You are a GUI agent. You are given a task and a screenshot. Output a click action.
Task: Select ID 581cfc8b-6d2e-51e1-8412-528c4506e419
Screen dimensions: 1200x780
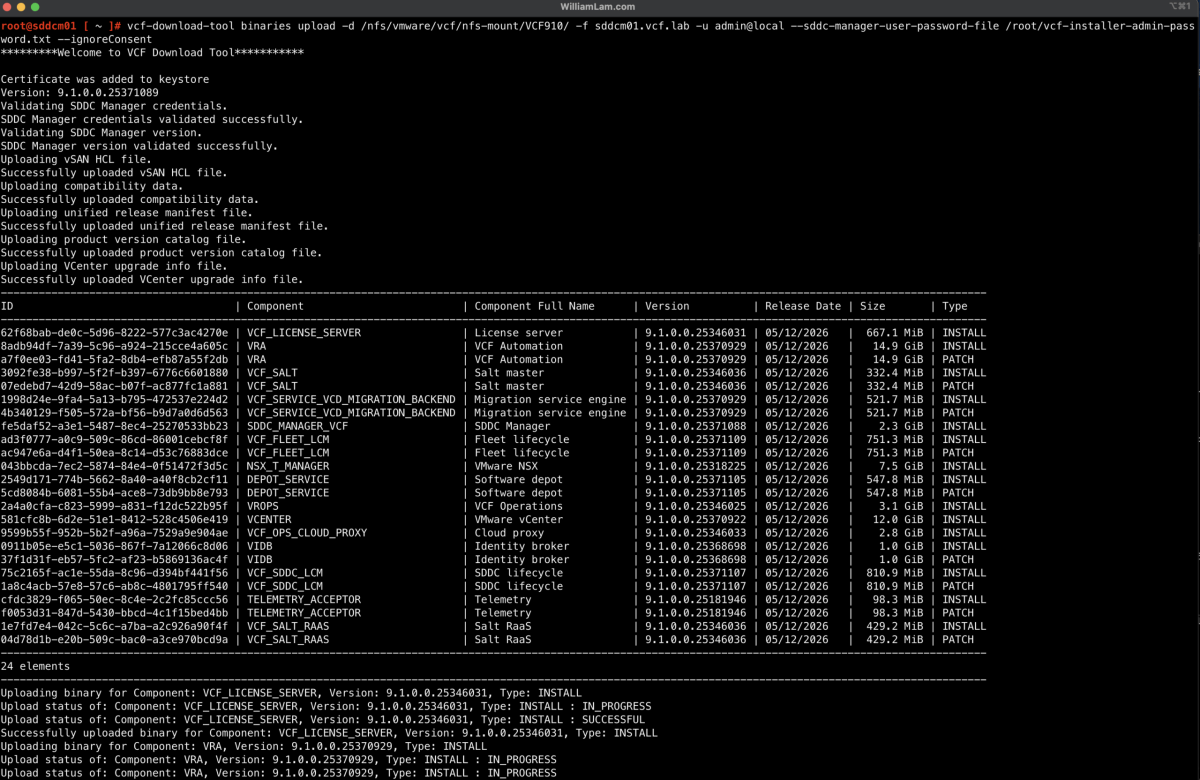(114, 519)
